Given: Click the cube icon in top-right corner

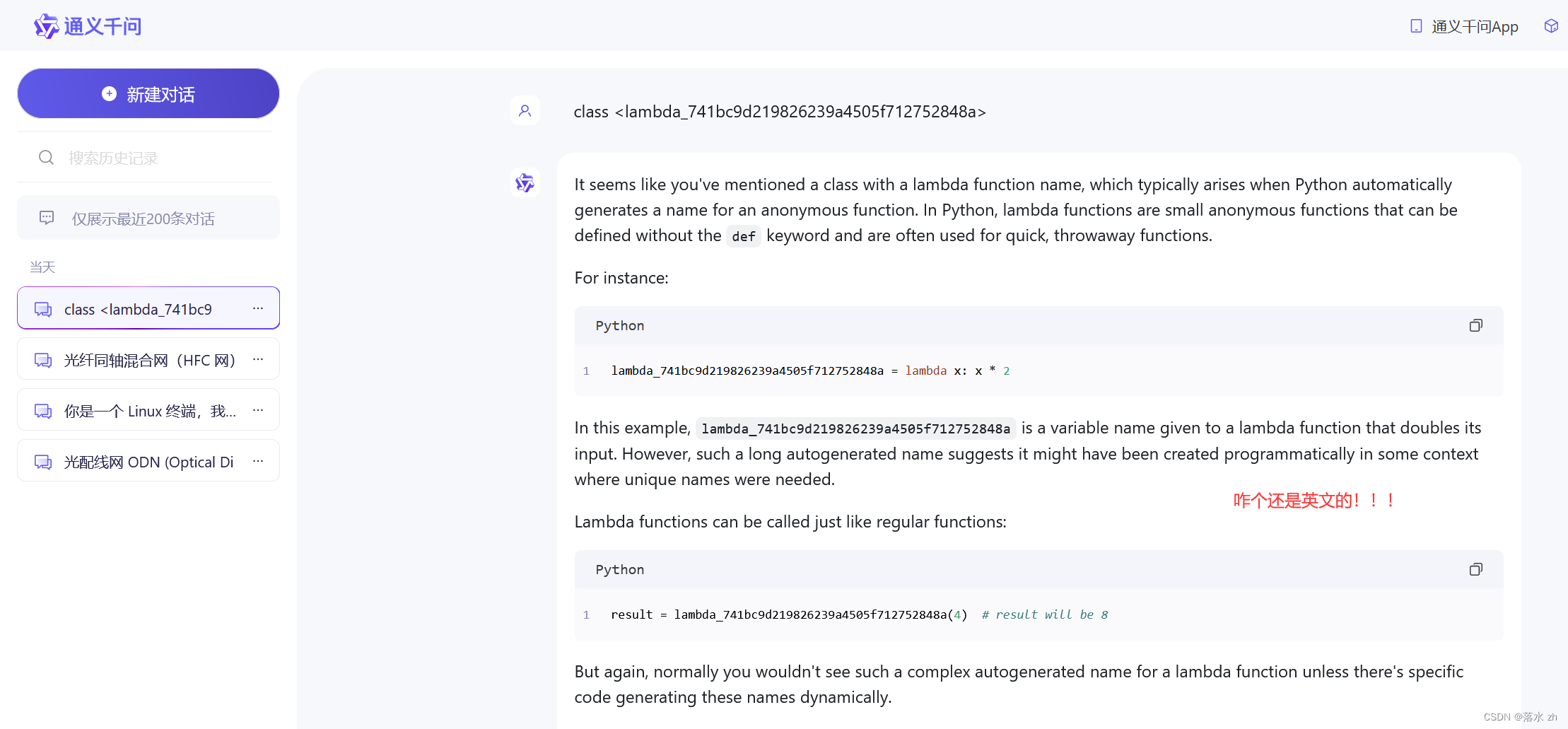Looking at the screenshot, I should tap(1551, 26).
